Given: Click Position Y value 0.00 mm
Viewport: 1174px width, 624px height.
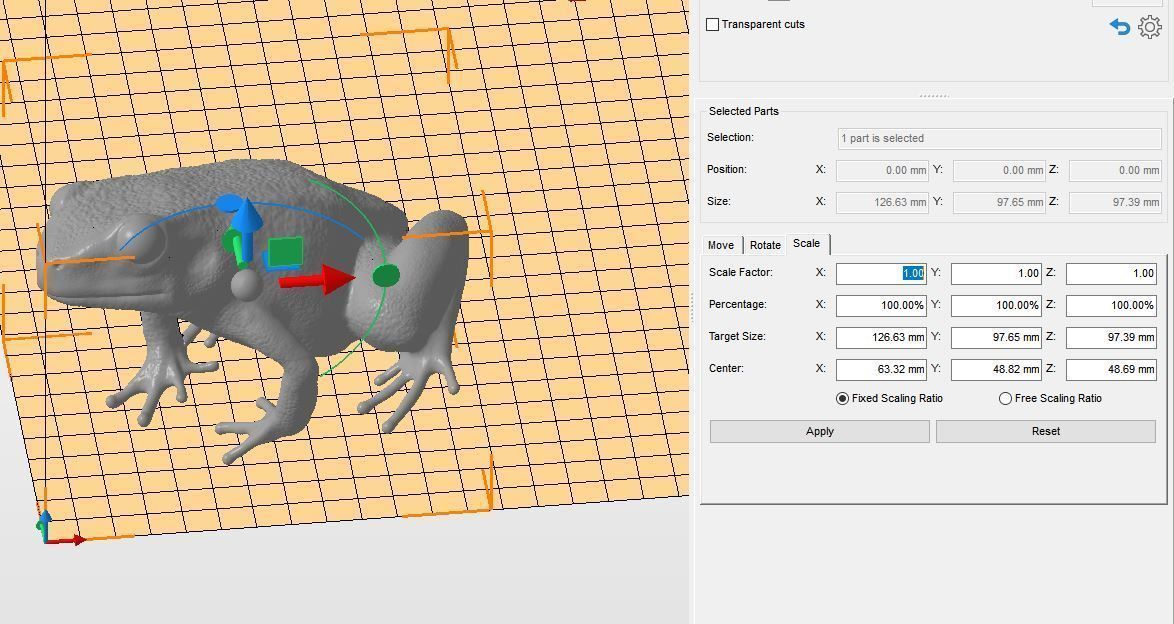Looking at the screenshot, I should click(999, 171).
